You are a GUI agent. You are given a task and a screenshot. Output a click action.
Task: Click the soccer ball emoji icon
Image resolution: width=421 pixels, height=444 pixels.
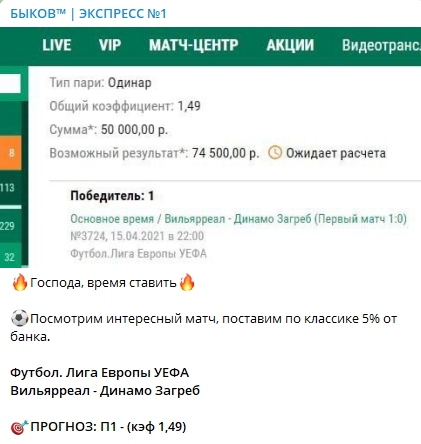pyautogui.click(x=20, y=318)
